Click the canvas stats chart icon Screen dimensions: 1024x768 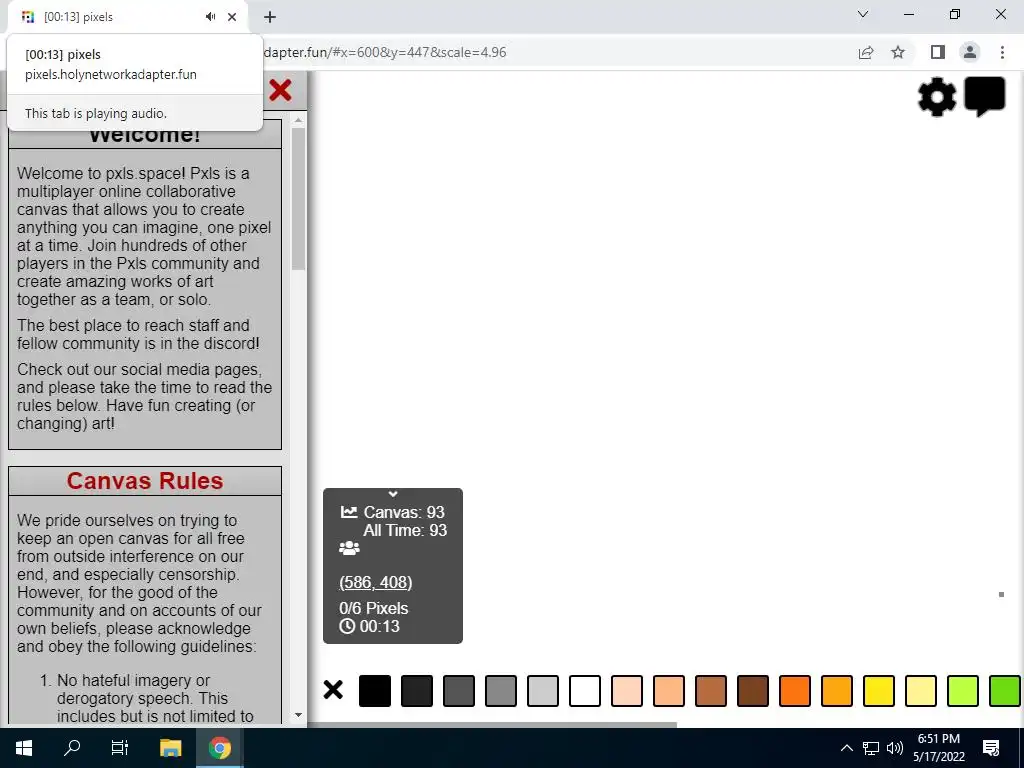pos(349,512)
